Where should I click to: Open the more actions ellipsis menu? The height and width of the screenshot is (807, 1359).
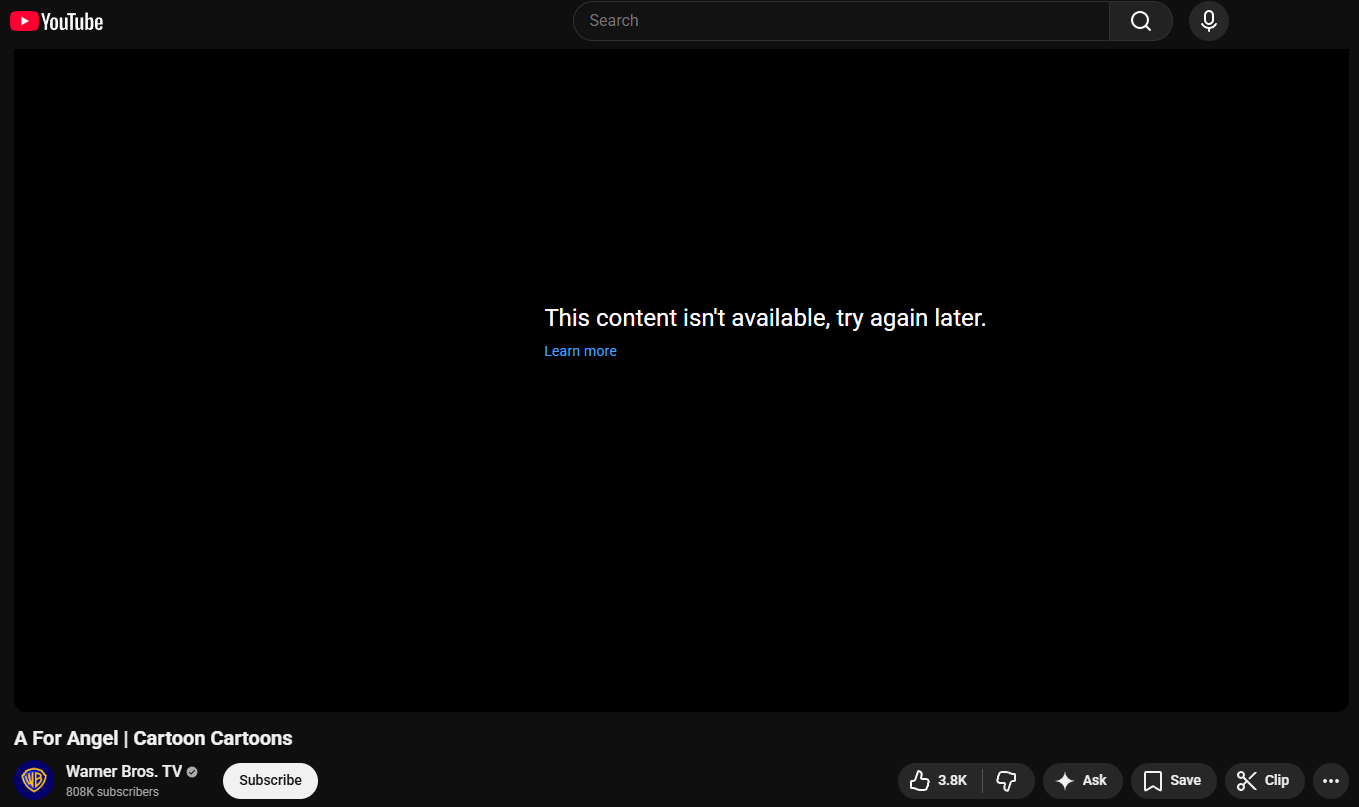tap(1330, 781)
